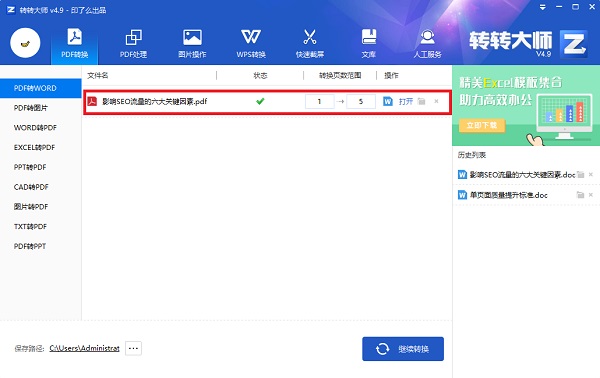Click the PDF file icon in the list row

point(92,101)
